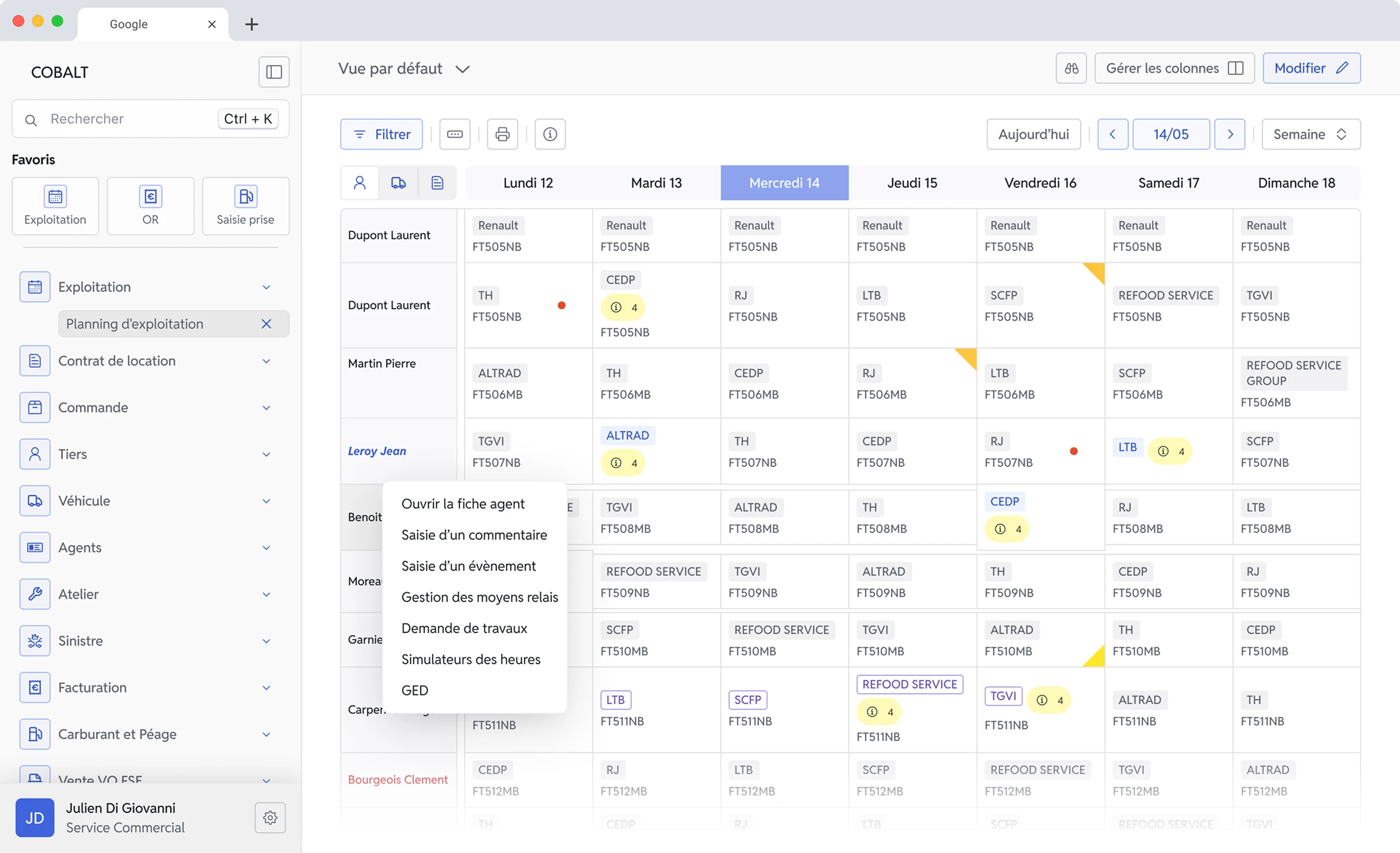Open the OR favorite shortcut
This screenshot has height=853, width=1400.
point(151,206)
